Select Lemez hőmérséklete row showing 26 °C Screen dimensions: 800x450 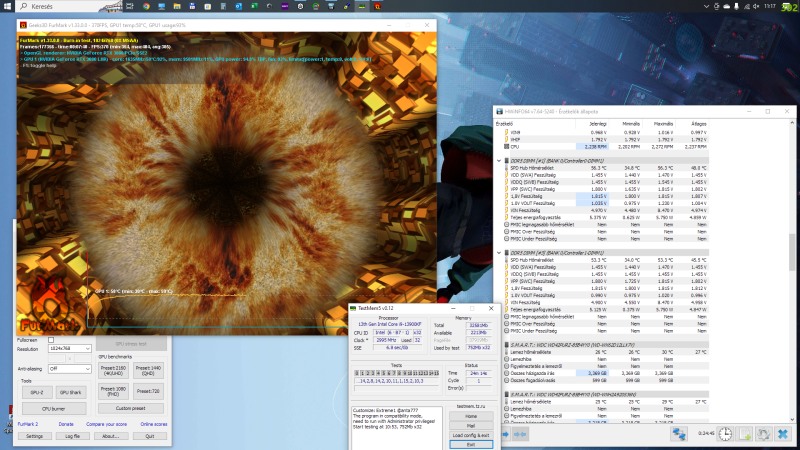pos(605,352)
